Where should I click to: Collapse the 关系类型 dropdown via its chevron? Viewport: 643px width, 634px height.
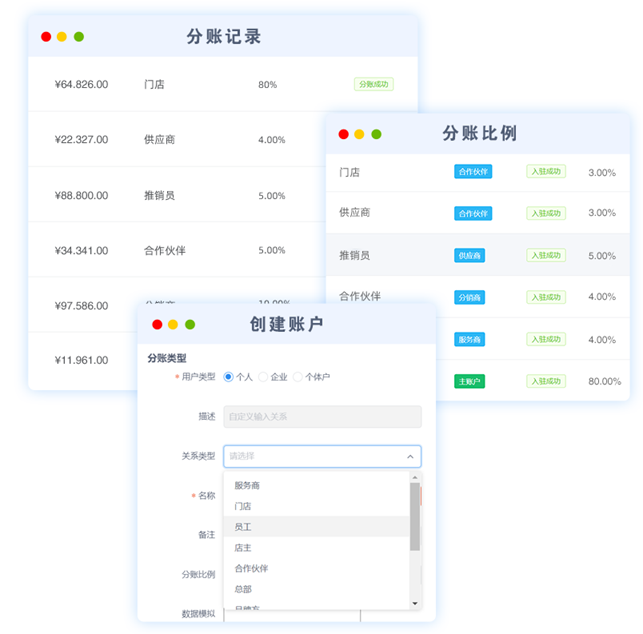pos(409,457)
